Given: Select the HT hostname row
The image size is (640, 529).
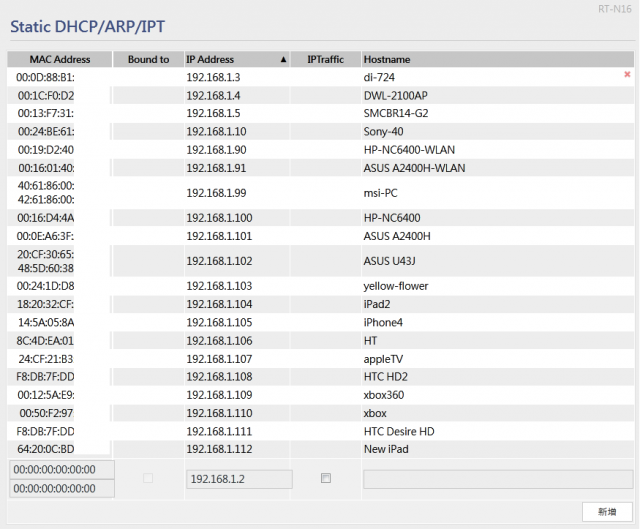Looking at the screenshot, I should [320, 340].
